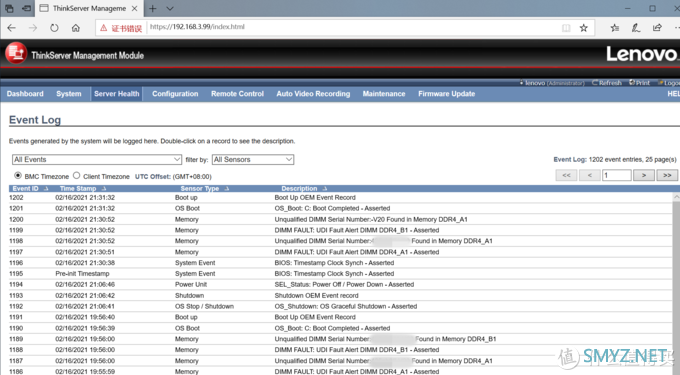Select event 1197 DIMM FAULT DDR4_A1 row
680x375 pixels.
(340, 252)
